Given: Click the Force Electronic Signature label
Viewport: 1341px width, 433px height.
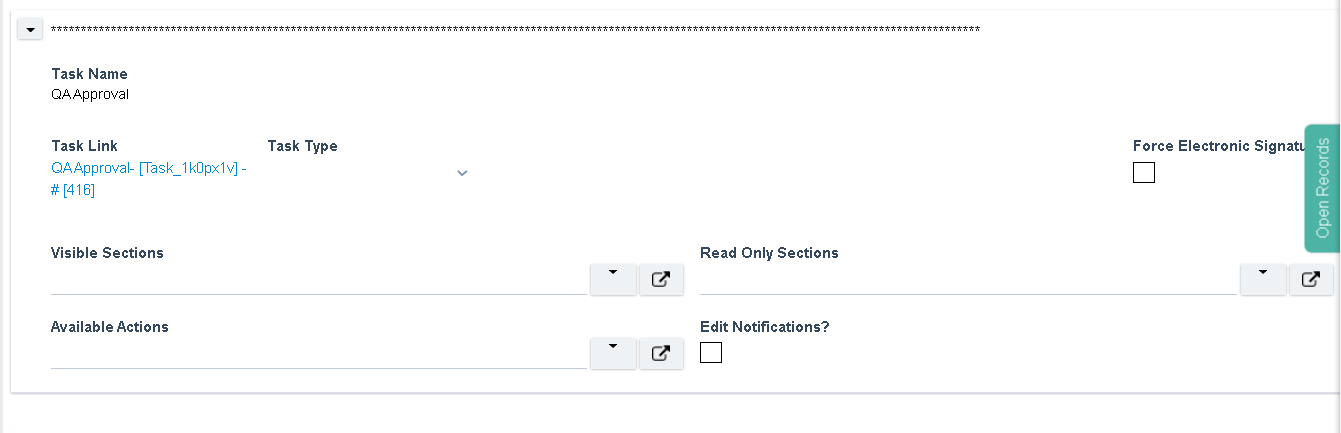Looking at the screenshot, I should click(x=1219, y=146).
